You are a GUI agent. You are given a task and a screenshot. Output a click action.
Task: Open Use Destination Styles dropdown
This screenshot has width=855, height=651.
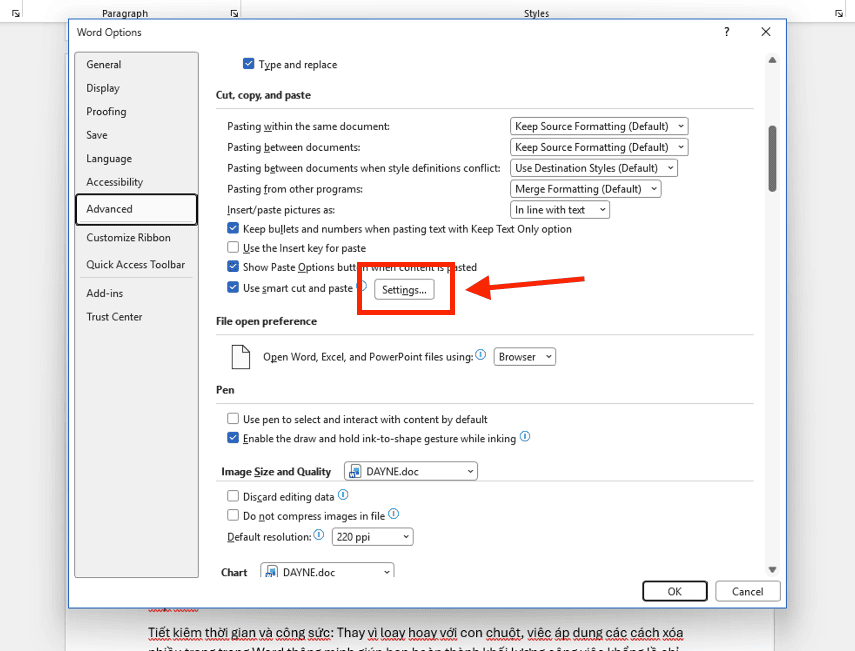[594, 168]
